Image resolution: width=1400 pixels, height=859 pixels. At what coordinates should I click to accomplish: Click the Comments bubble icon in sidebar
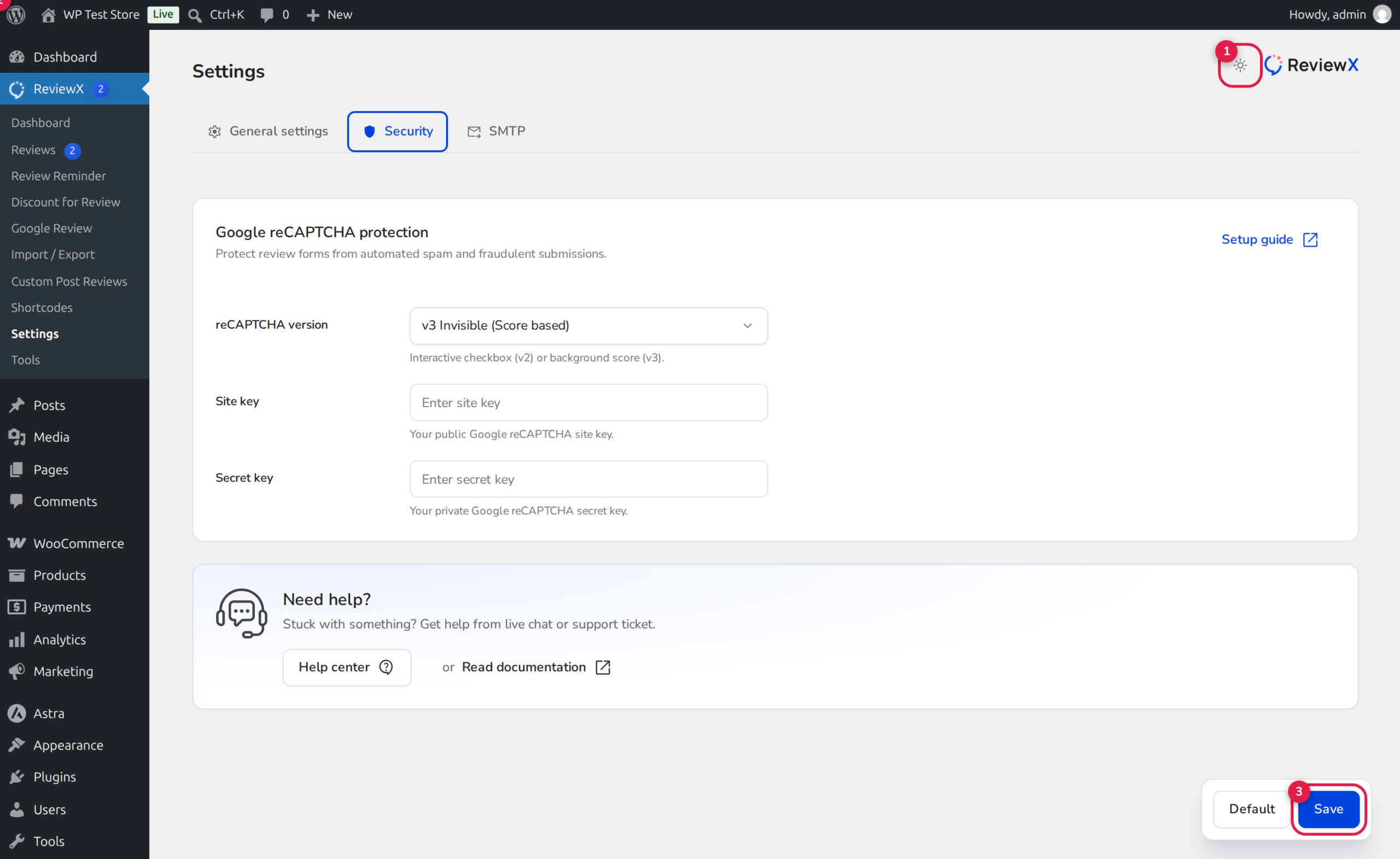(17, 501)
